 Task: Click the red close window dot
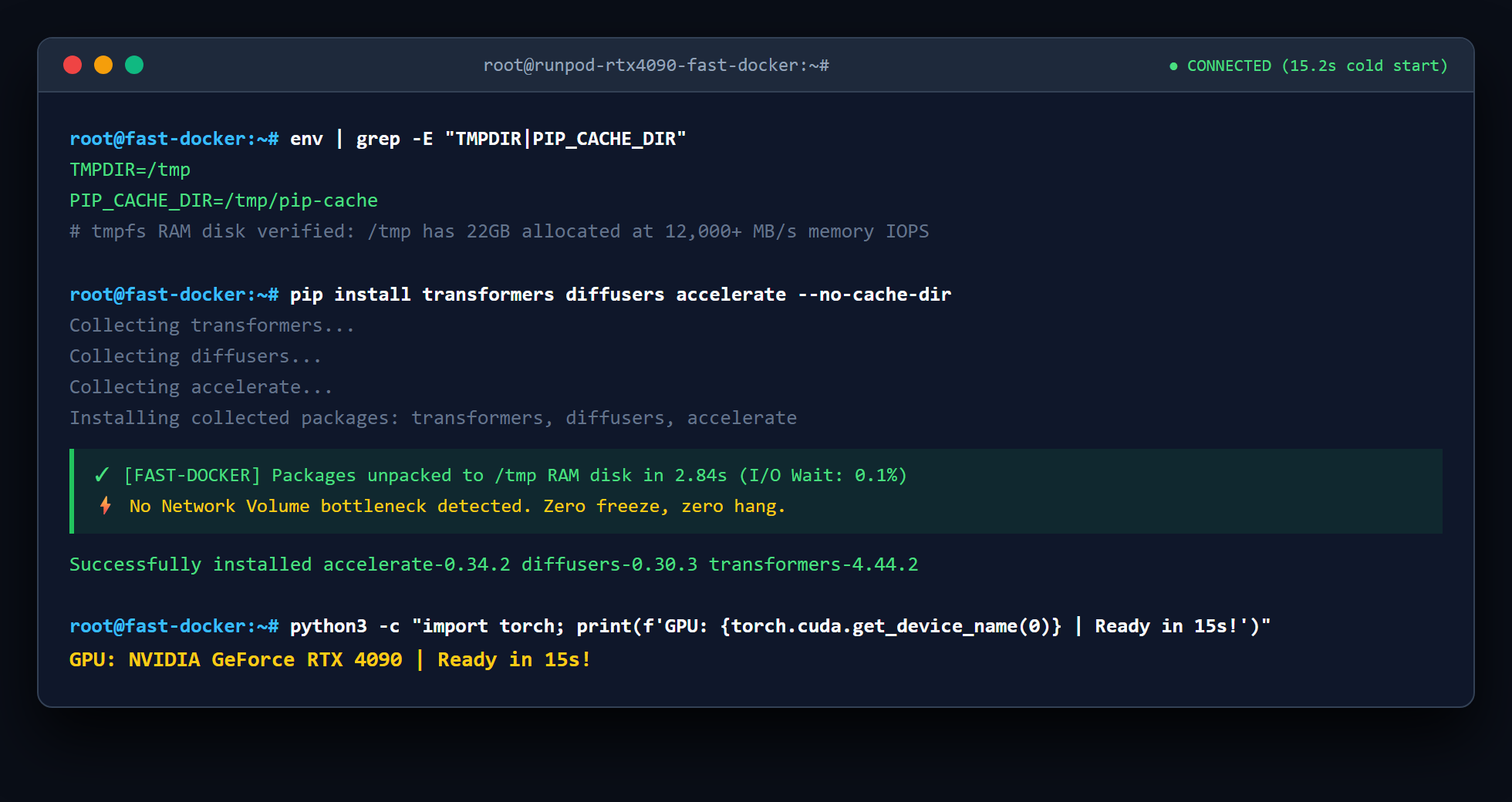click(x=73, y=65)
